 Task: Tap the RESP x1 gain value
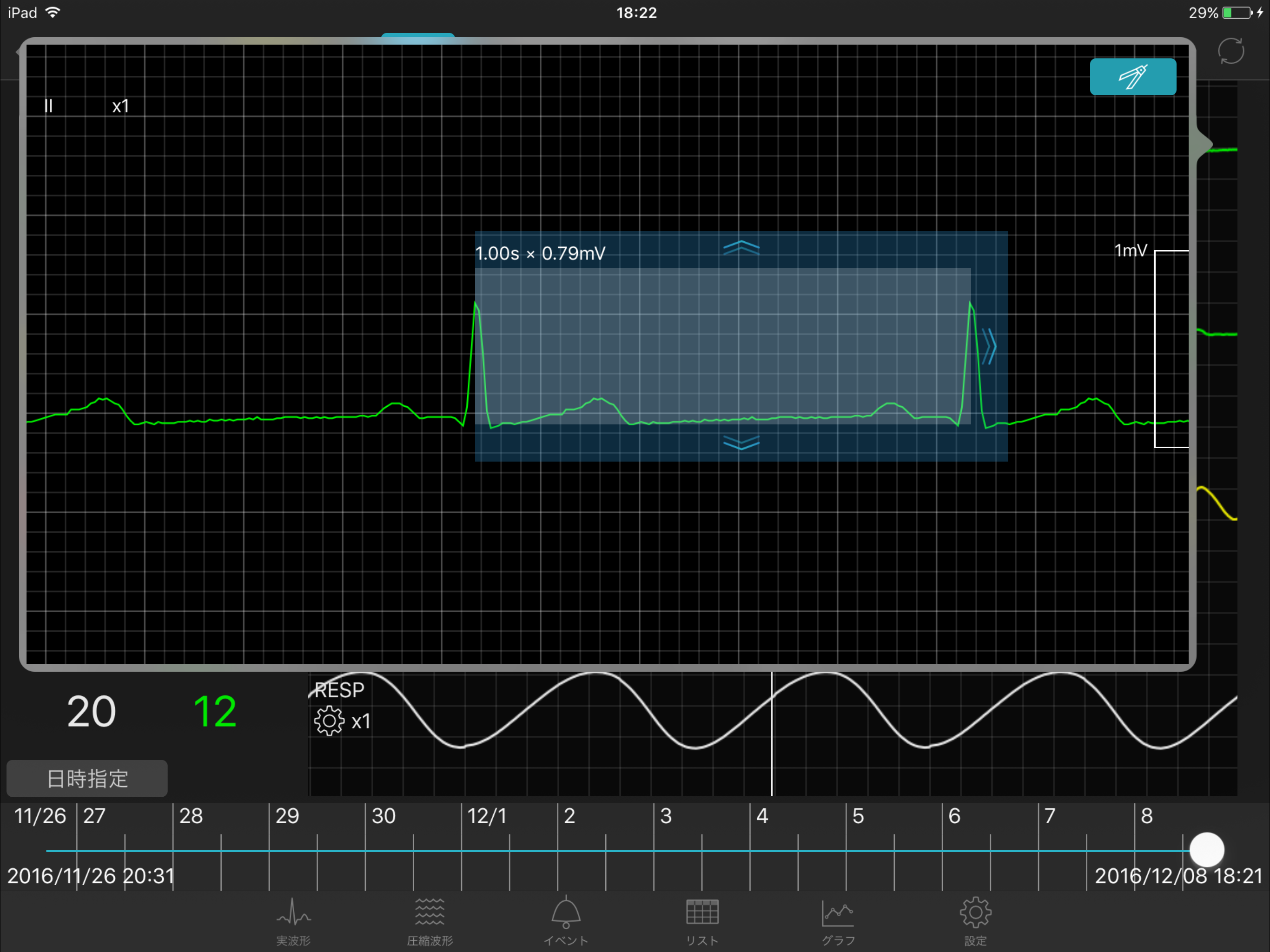361,722
